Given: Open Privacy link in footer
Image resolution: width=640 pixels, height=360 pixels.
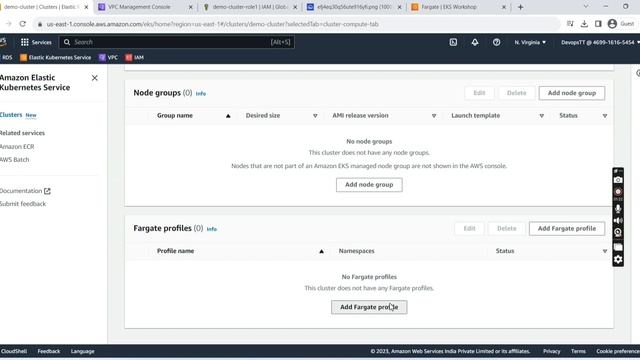Looking at the screenshot, I should point(551,351).
